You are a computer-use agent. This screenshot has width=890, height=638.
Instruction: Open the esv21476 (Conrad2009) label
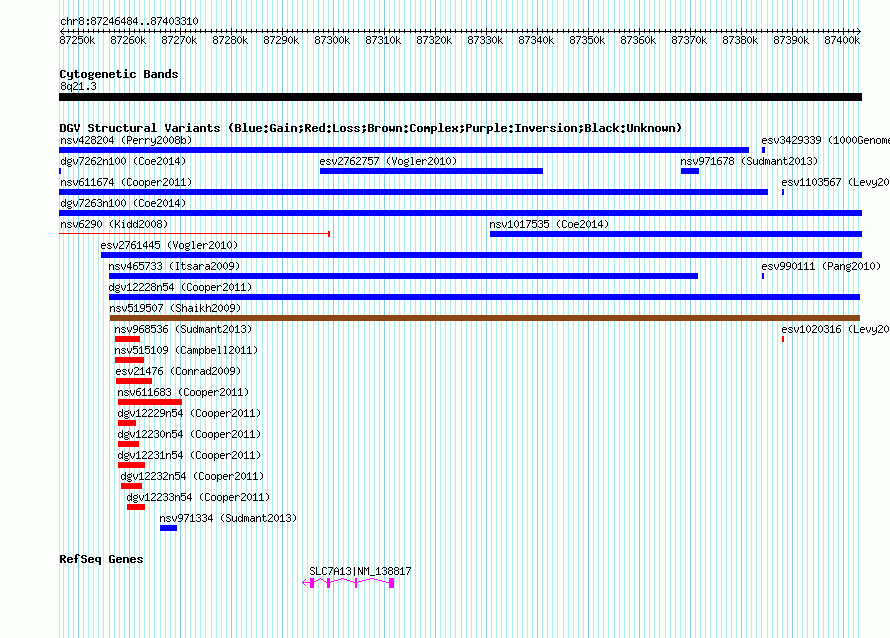[178, 371]
